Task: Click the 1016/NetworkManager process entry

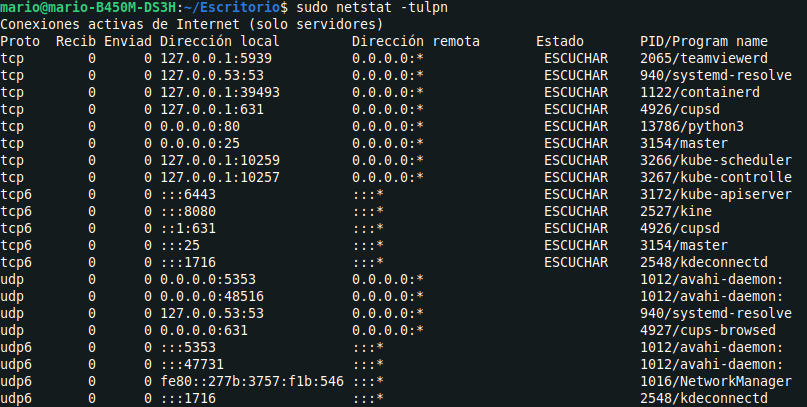Action: pos(716,381)
